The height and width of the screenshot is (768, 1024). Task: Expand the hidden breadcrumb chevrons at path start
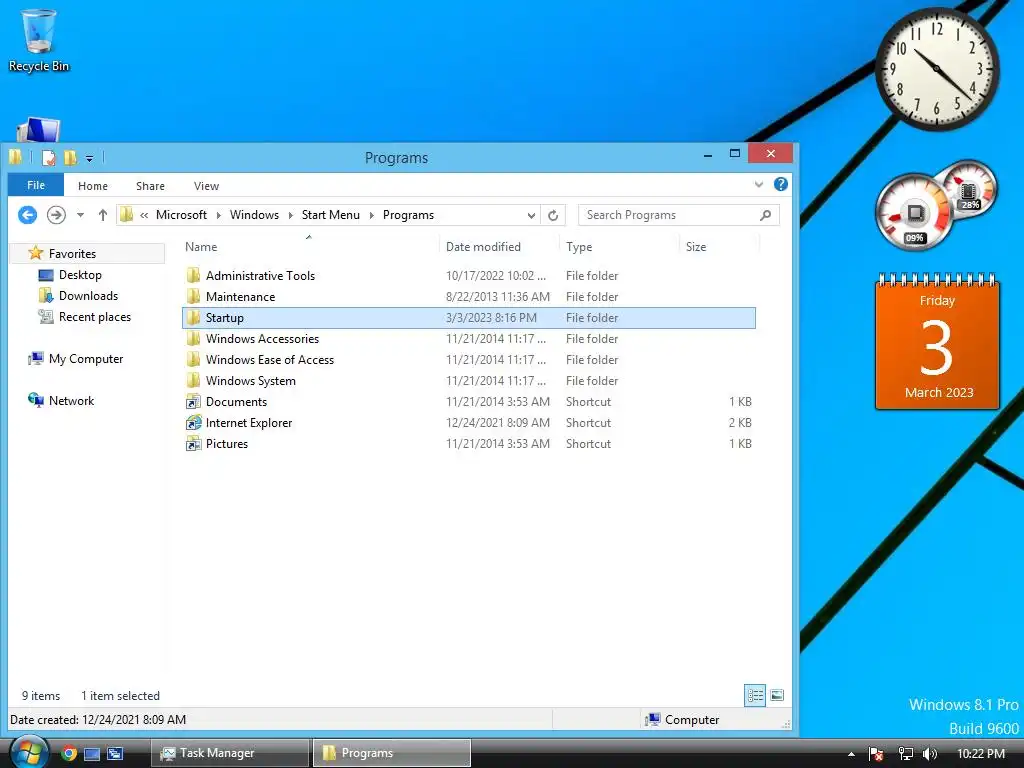click(144, 215)
